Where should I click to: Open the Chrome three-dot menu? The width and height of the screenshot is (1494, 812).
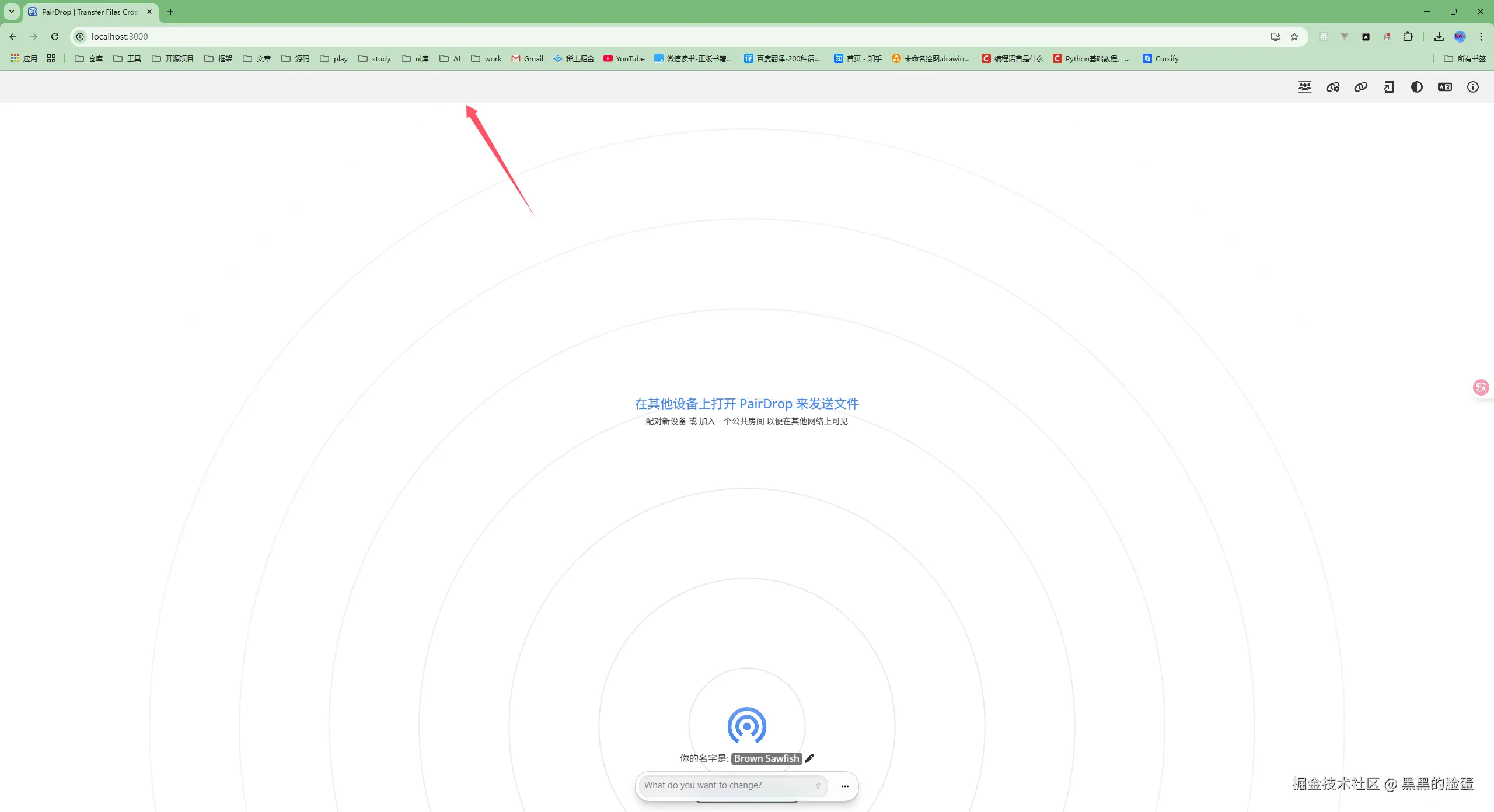(x=1481, y=37)
